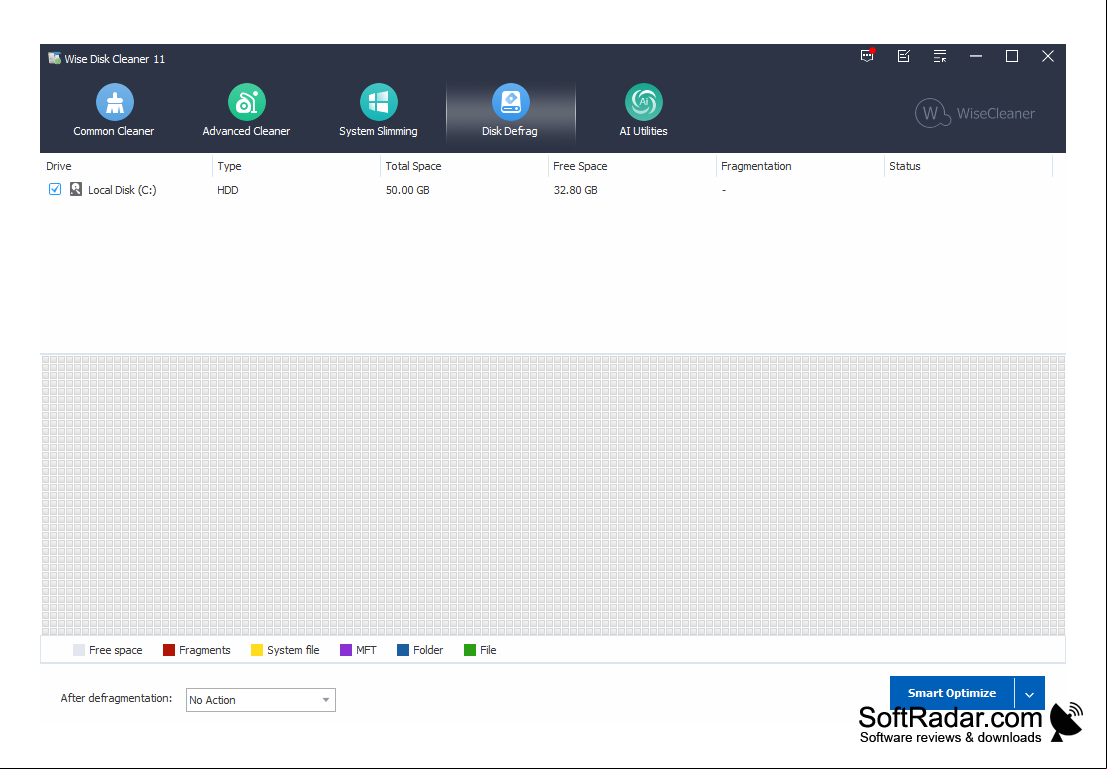Uncheck the Local Disk (C:) checkbox
This screenshot has height=769, width=1107.
pyautogui.click(x=55, y=189)
